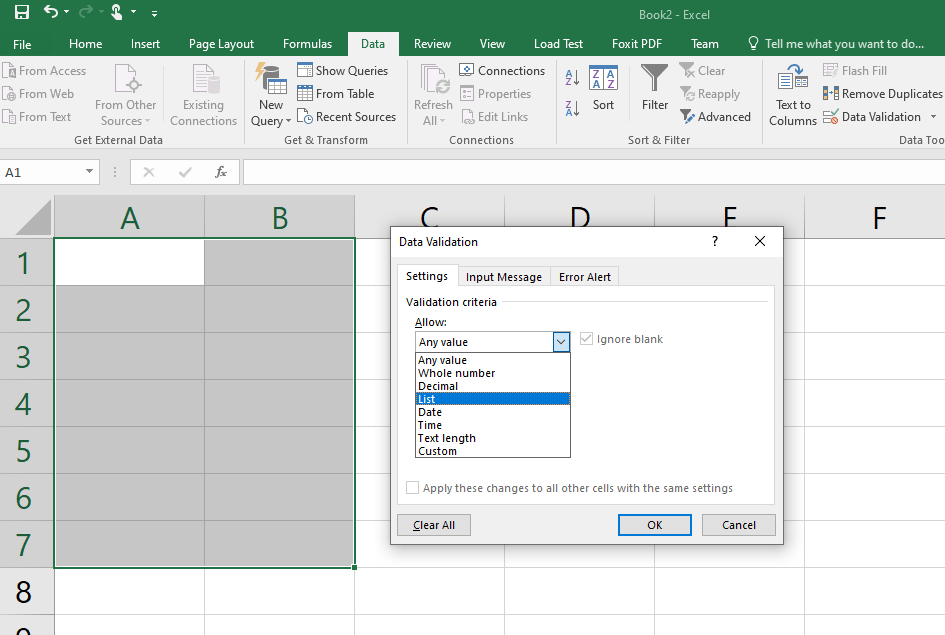The image size is (945, 635).
Task: Open the File tab
Action: coord(22,44)
